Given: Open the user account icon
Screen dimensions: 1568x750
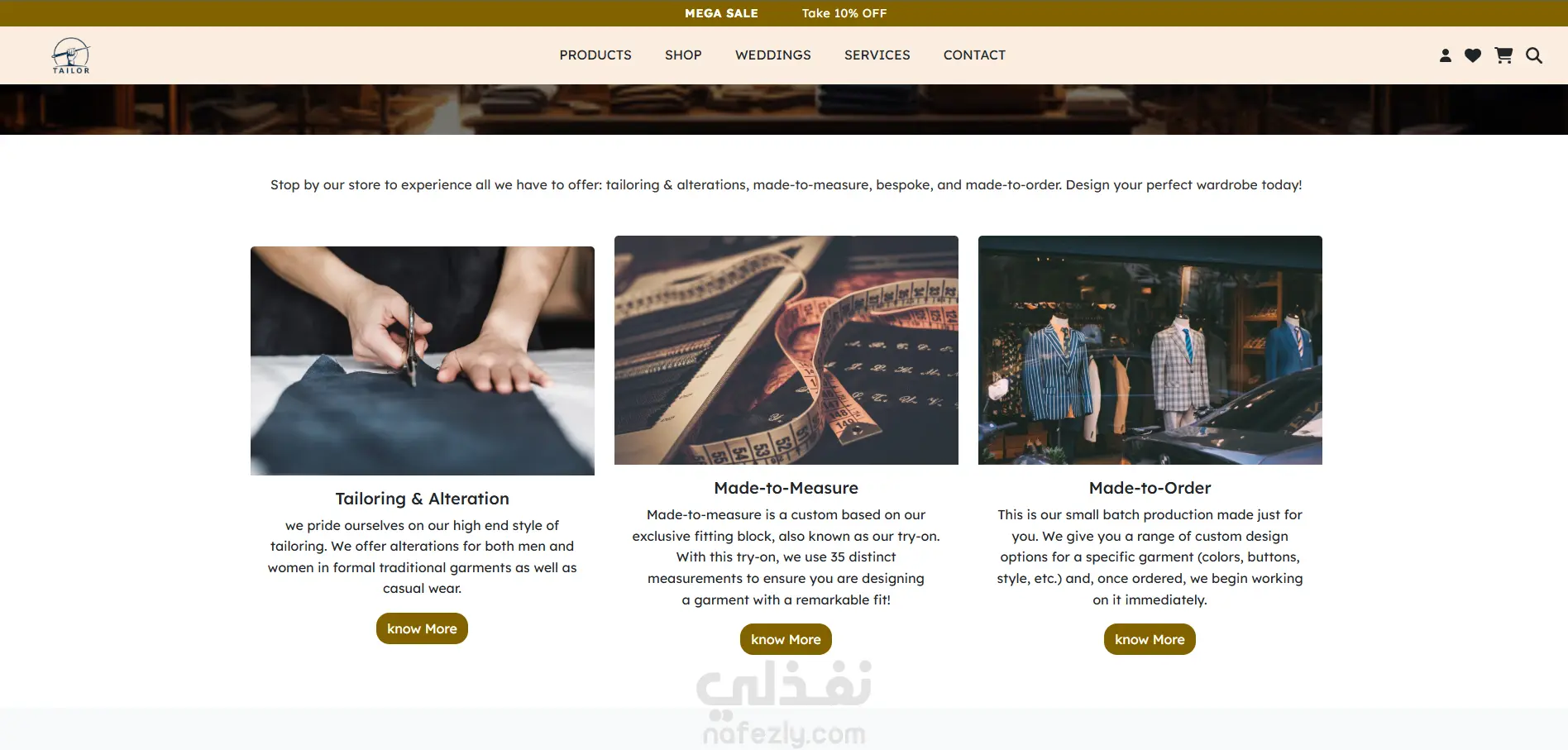Looking at the screenshot, I should 1446,55.
